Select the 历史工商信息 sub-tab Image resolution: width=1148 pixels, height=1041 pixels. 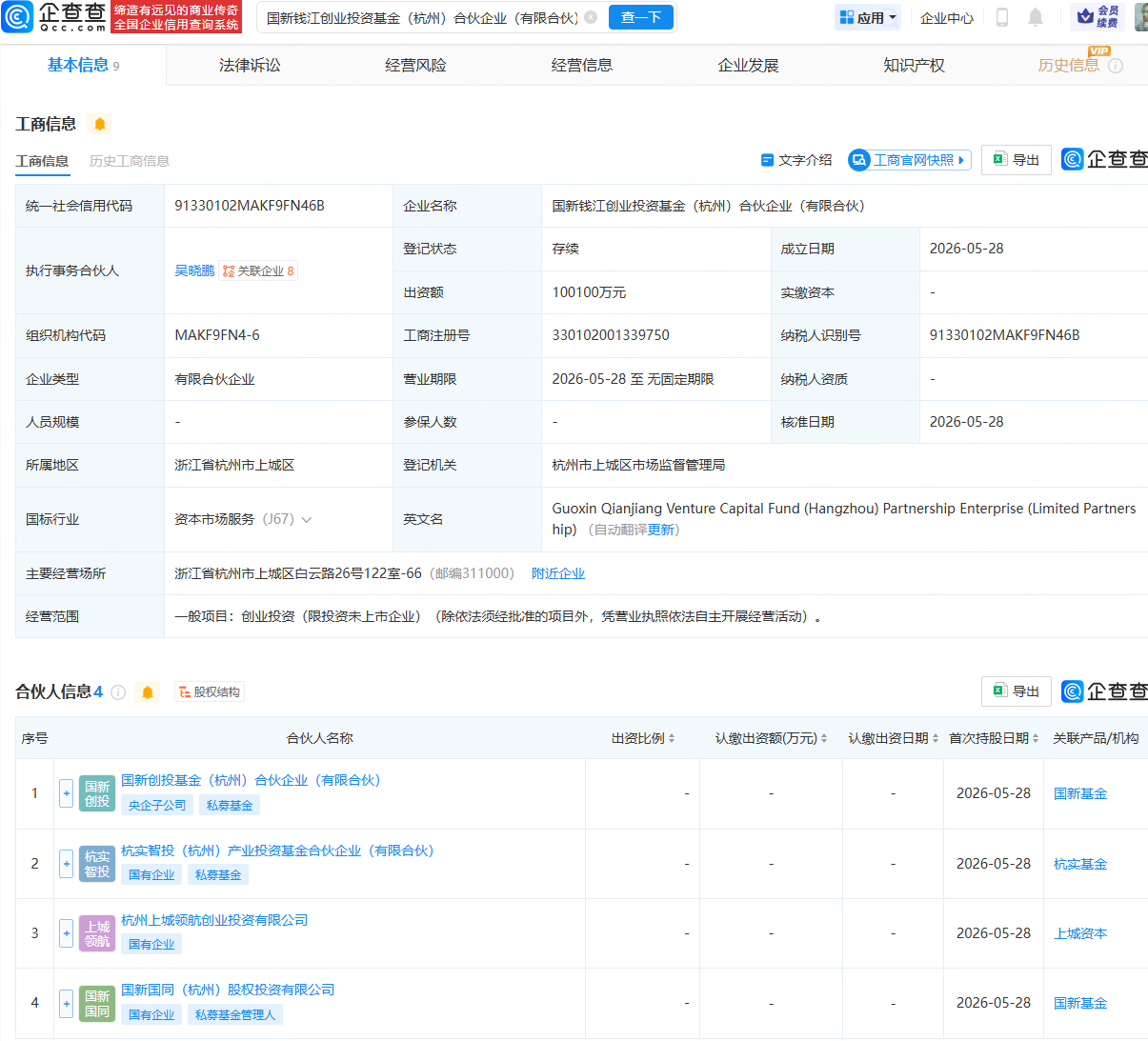[130, 161]
